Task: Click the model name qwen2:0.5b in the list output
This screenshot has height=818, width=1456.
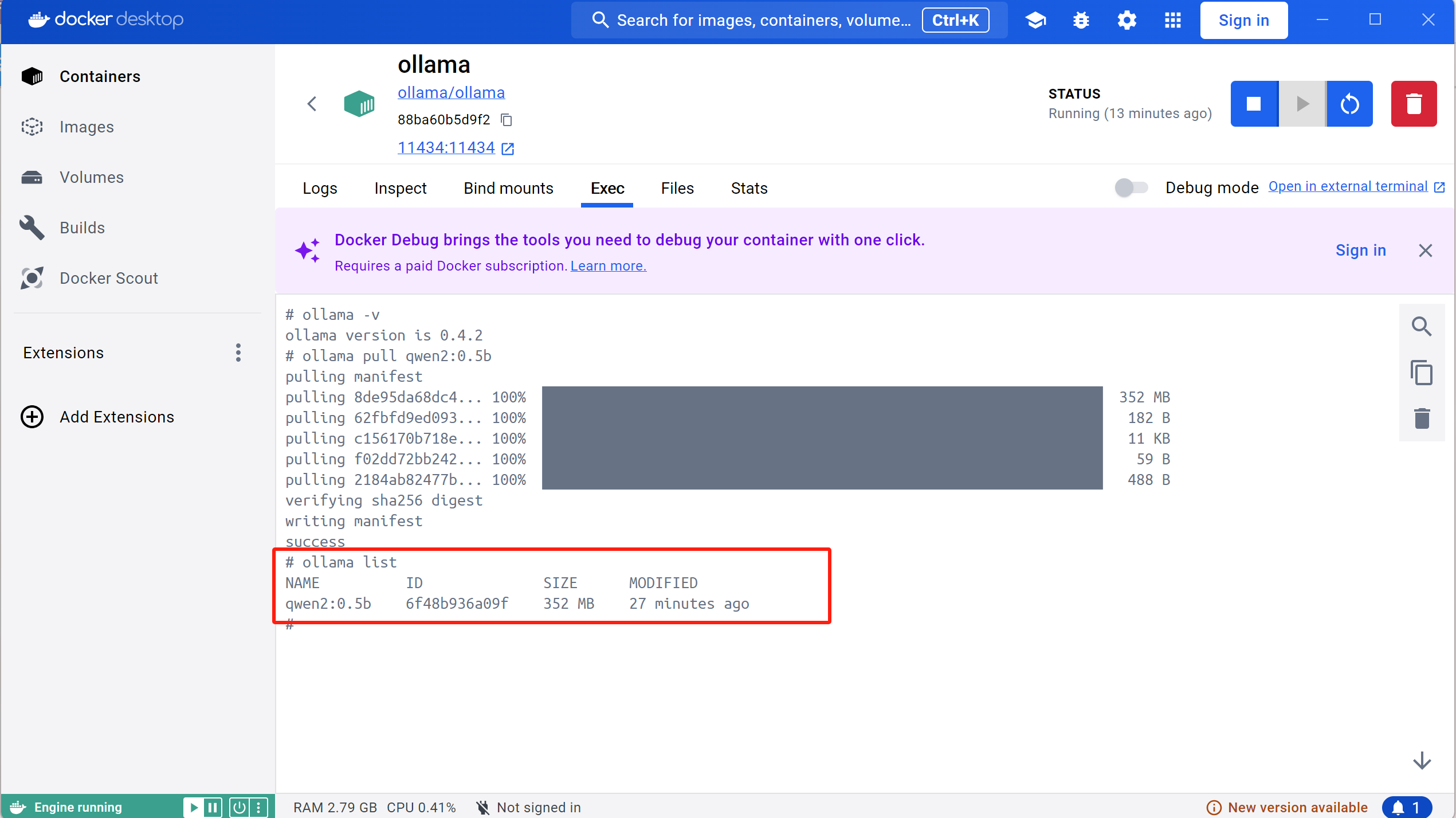Action: 328,604
